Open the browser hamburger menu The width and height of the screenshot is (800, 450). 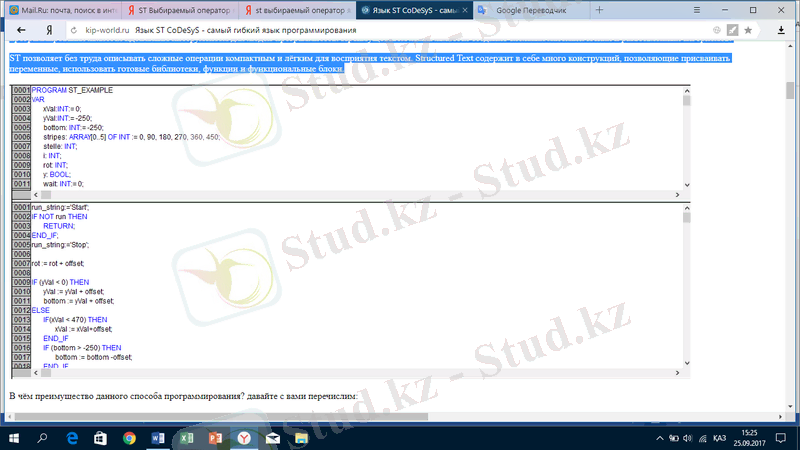pyautogui.click(x=696, y=10)
